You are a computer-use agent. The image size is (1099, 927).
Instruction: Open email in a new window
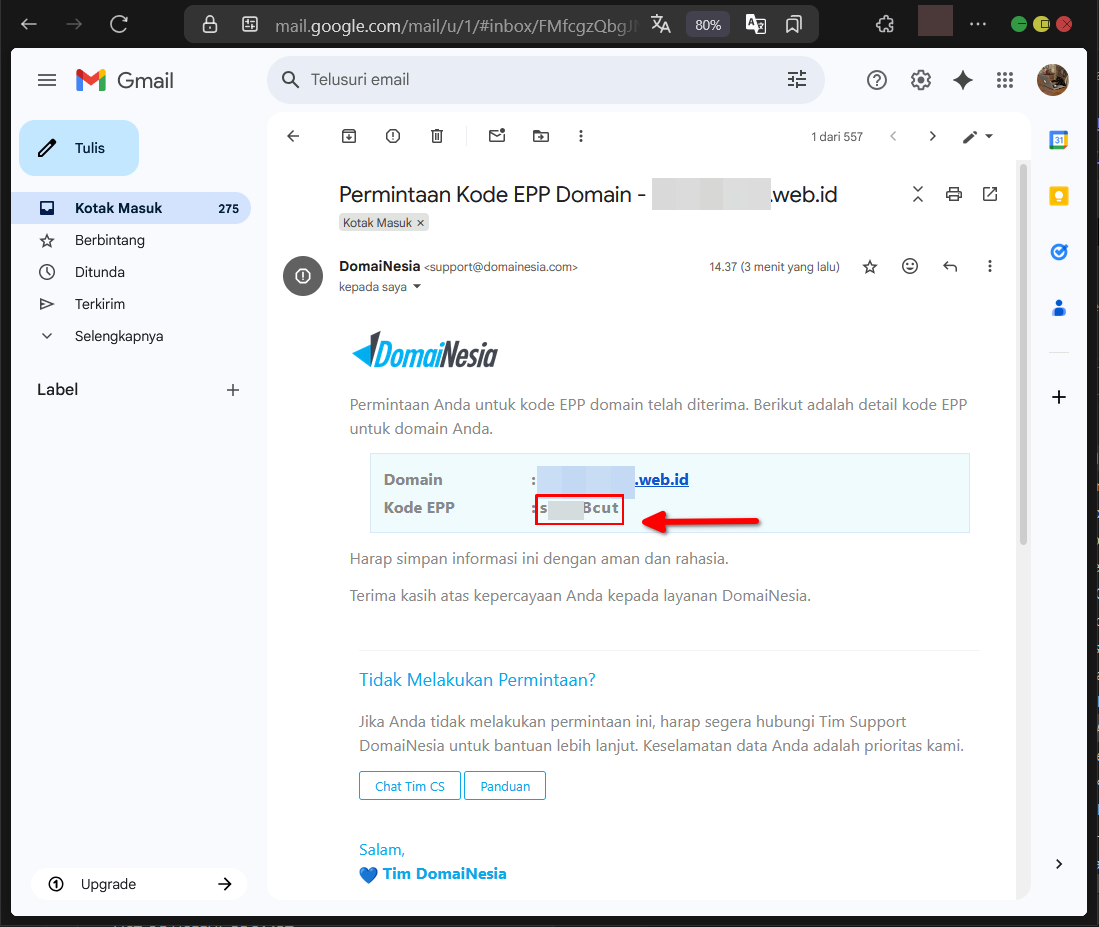pyautogui.click(x=990, y=194)
